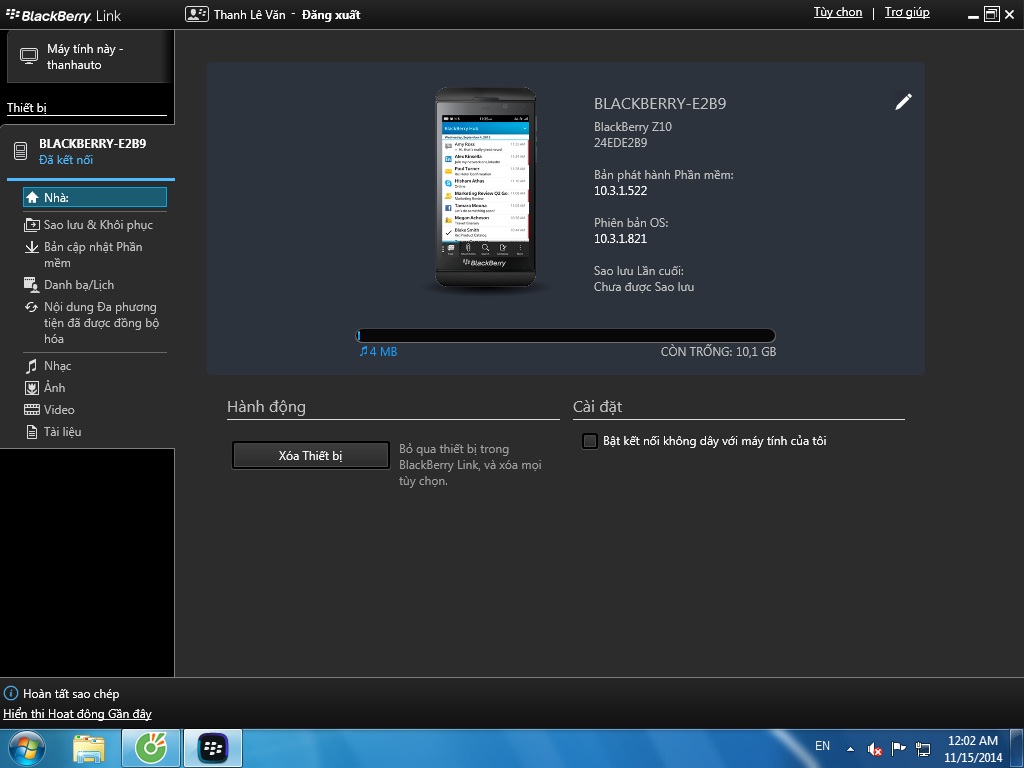This screenshot has width=1024, height=768.
Task: Click OS version value 10.3.1.821
Action: 620,238
